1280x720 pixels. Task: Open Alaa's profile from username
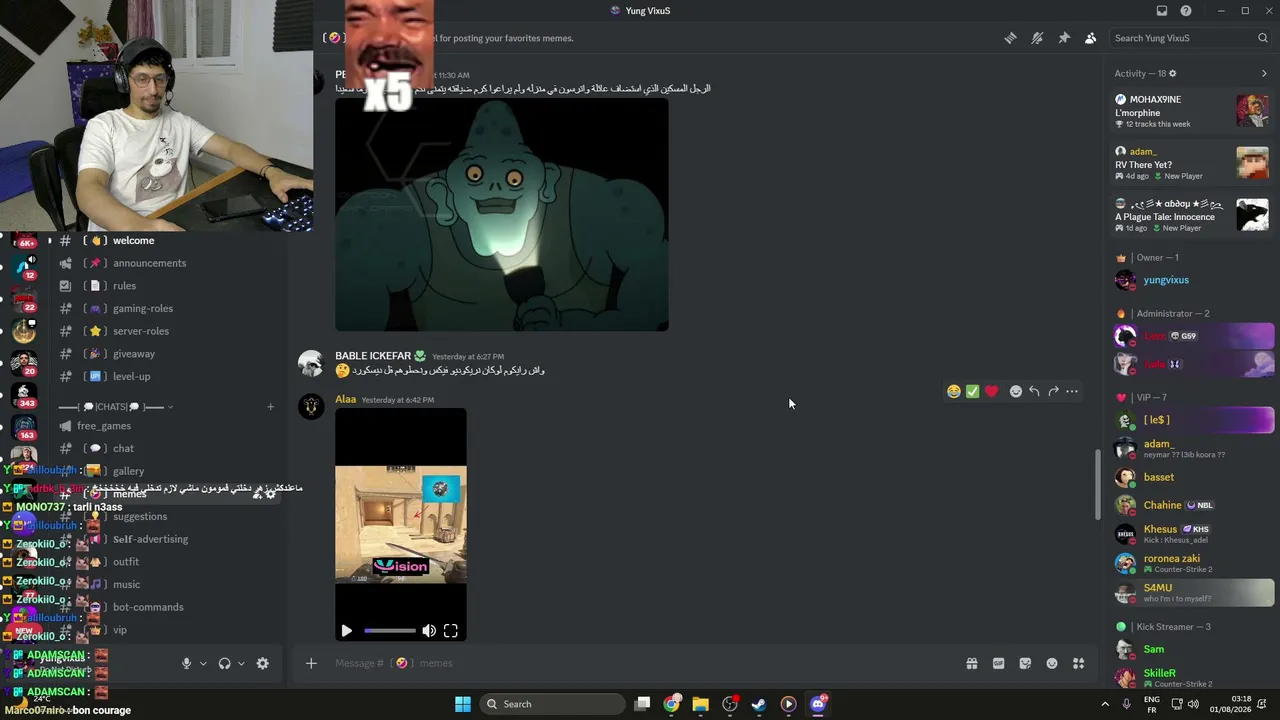[x=345, y=399]
